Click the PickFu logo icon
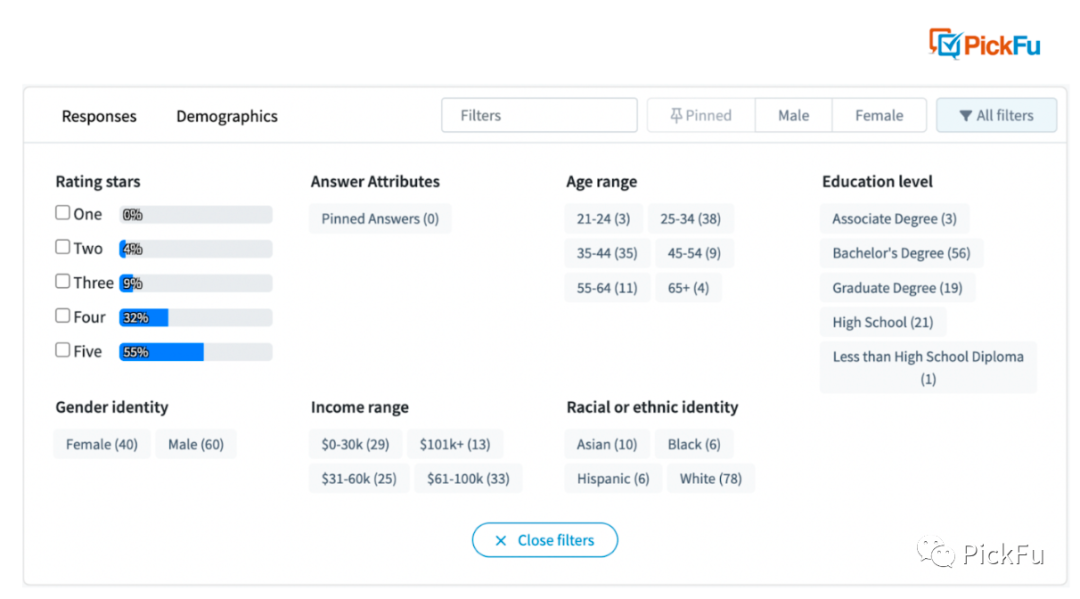1080x599 pixels. [x=945, y=44]
